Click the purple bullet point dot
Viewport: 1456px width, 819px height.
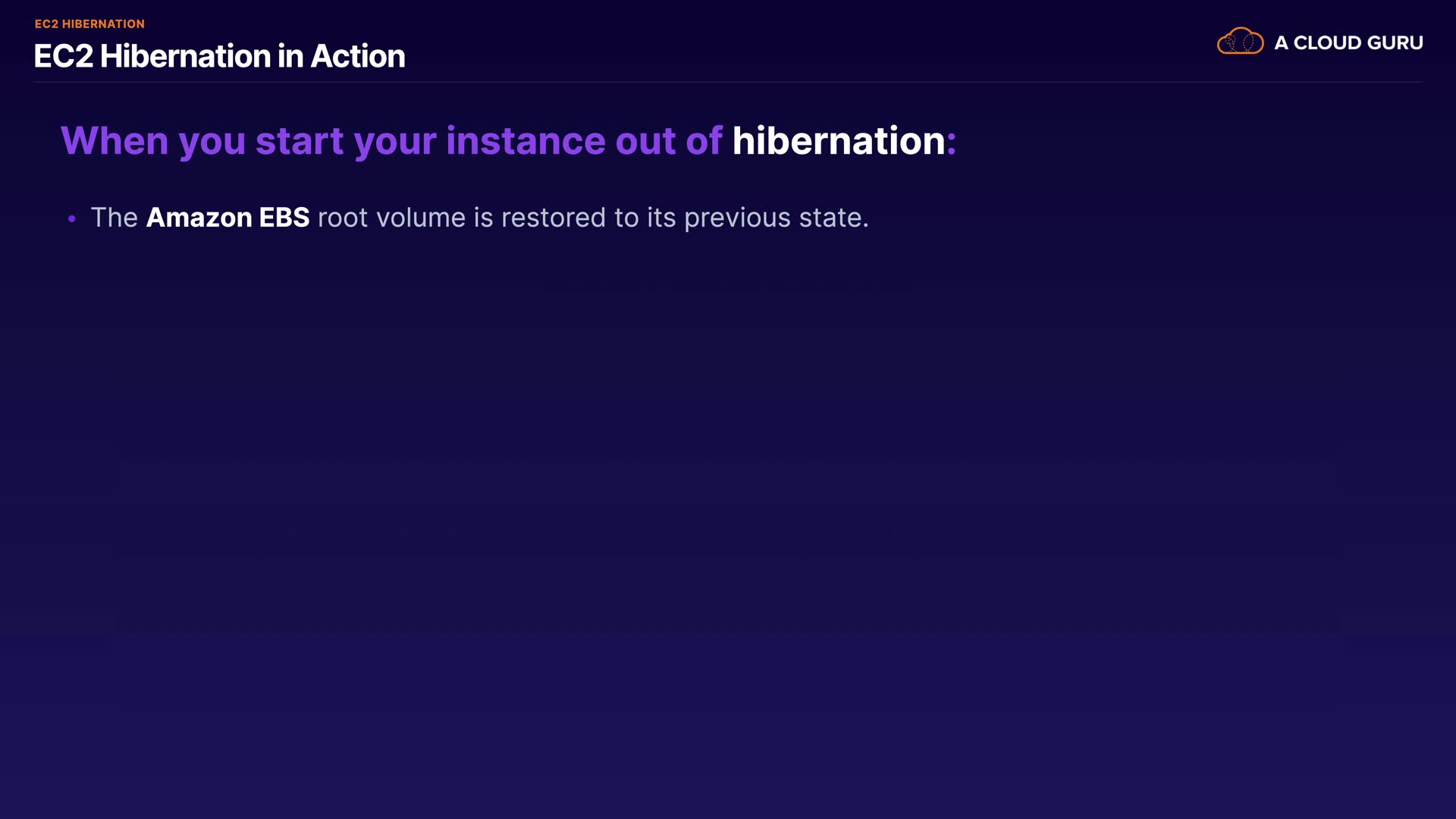click(x=72, y=219)
